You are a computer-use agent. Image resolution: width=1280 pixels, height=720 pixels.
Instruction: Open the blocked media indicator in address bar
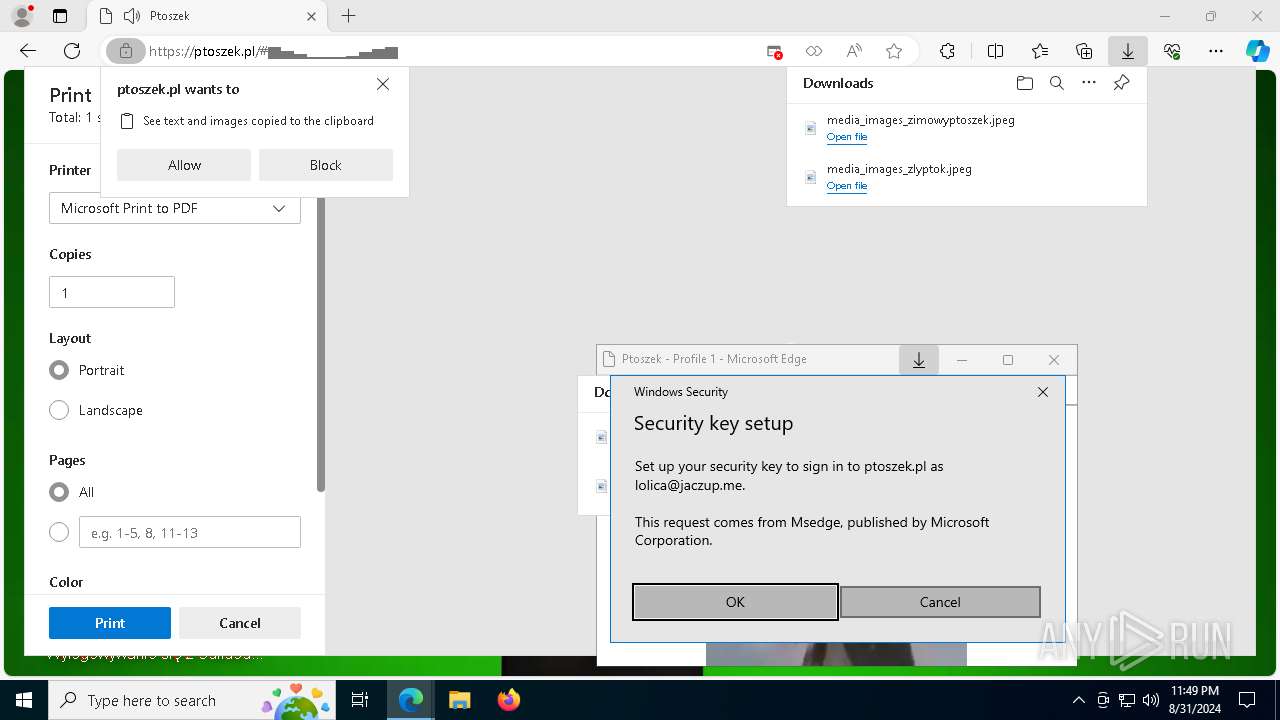(774, 51)
